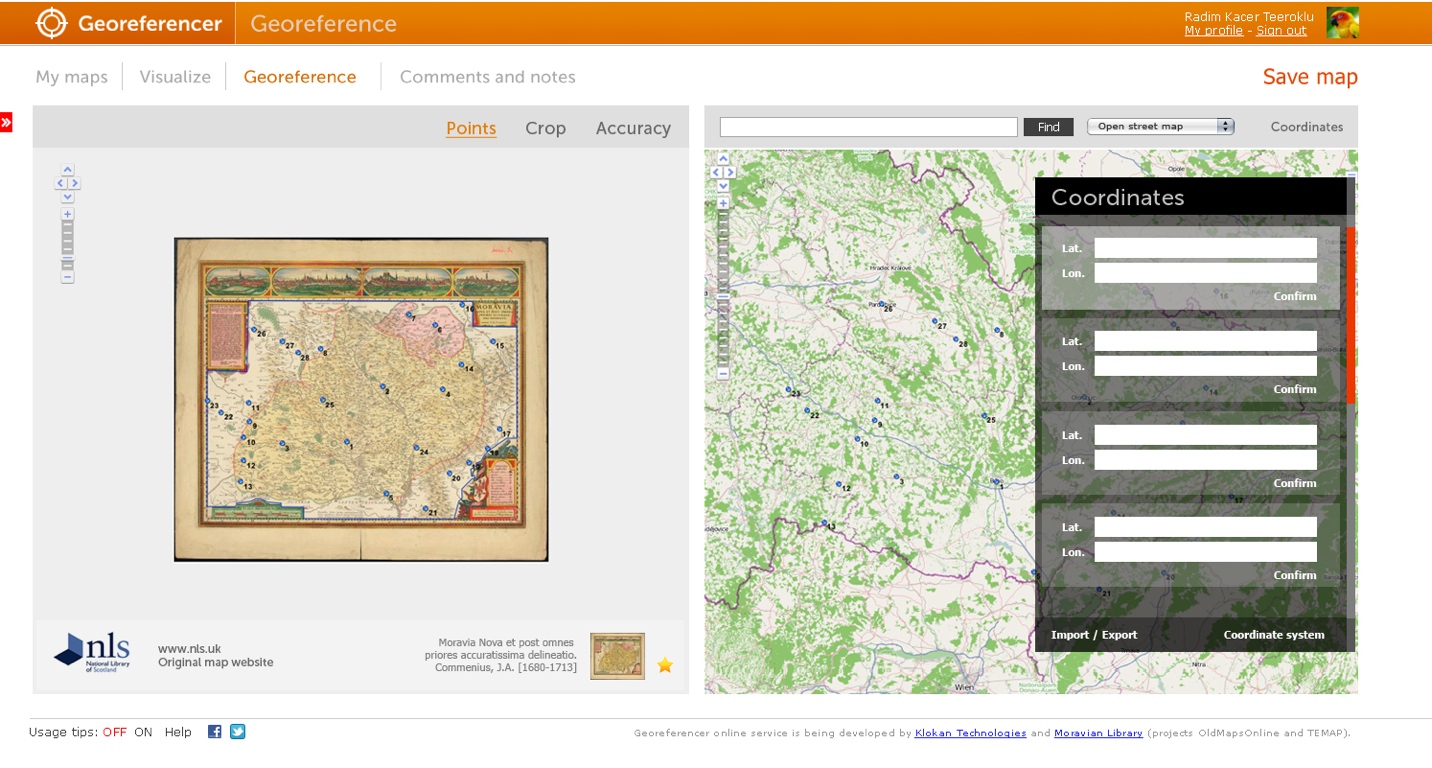
Task: Open the 'Open street map' base layer dropdown
Action: 1161,126
